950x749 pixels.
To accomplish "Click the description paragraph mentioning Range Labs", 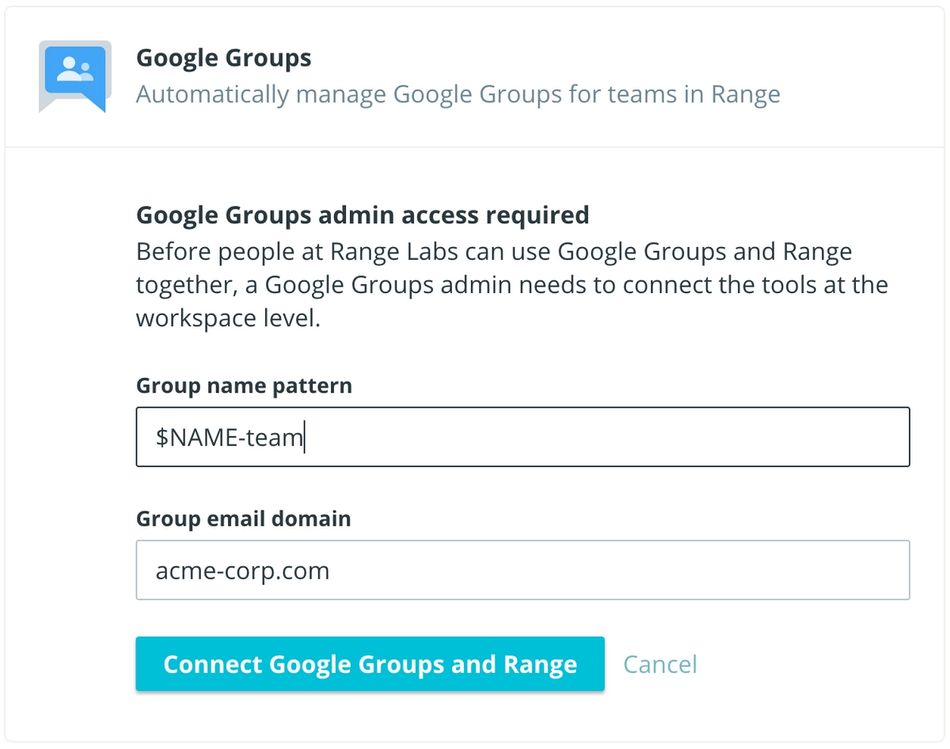I will [511, 284].
